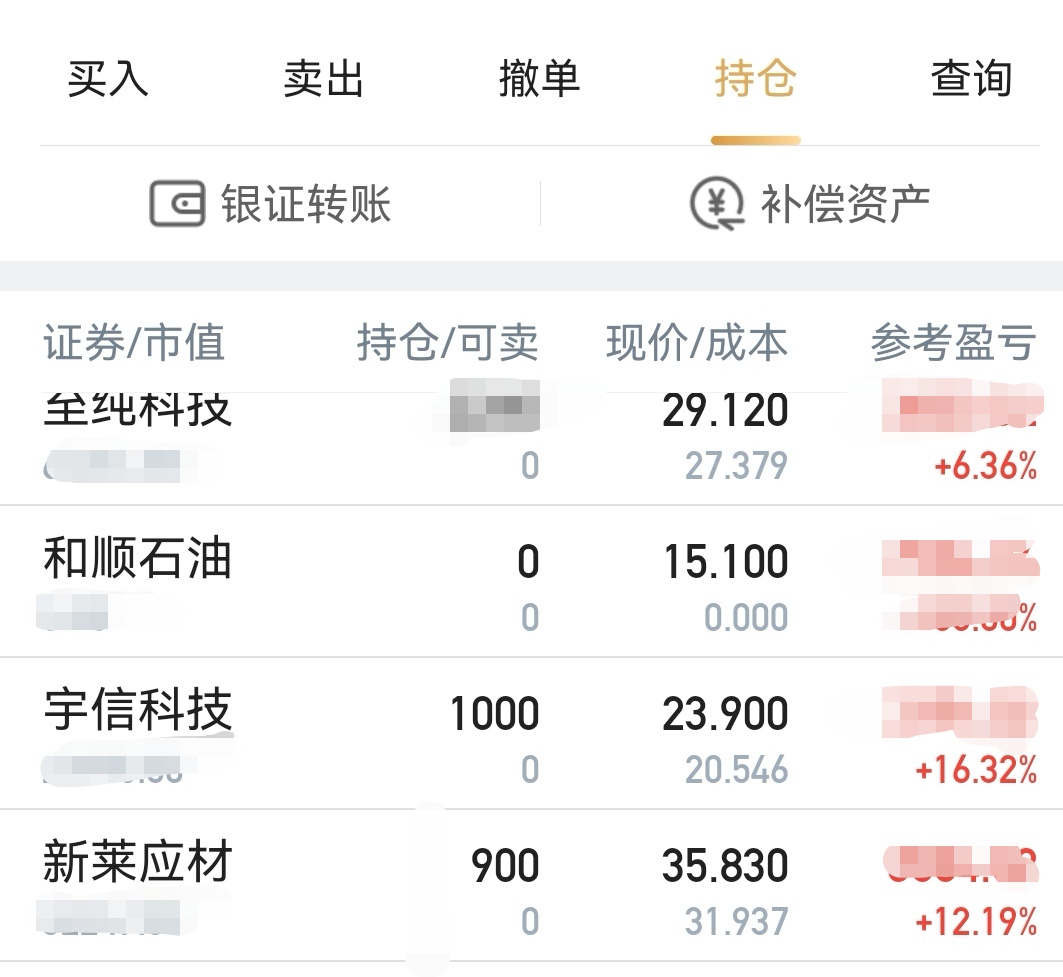The height and width of the screenshot is (977, 1063).
Task: Go to the 撤单 tab
Action: (x=539, y=79)
